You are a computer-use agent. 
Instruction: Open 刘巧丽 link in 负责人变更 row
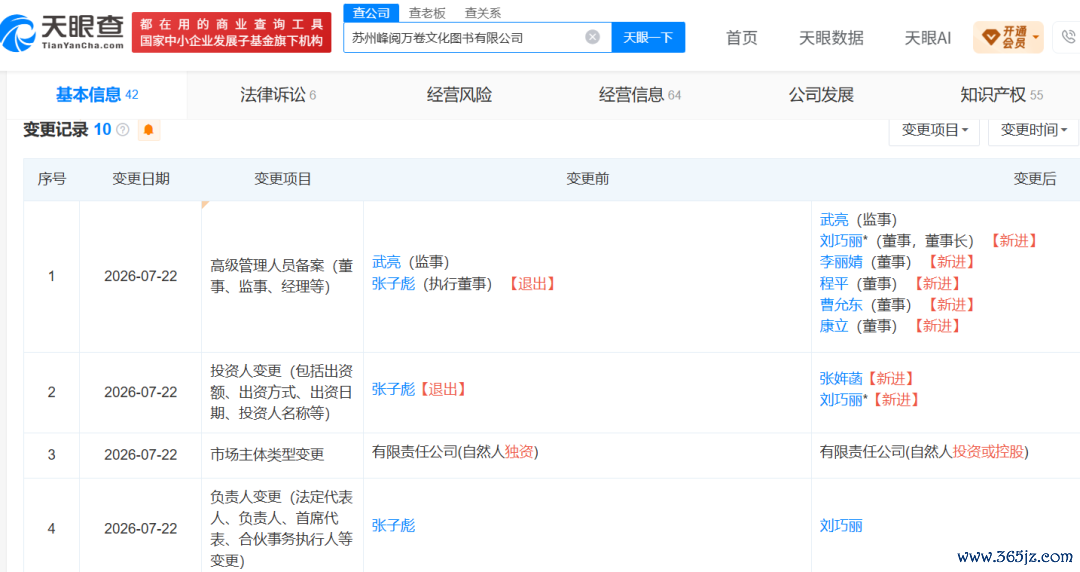(841, 526)
